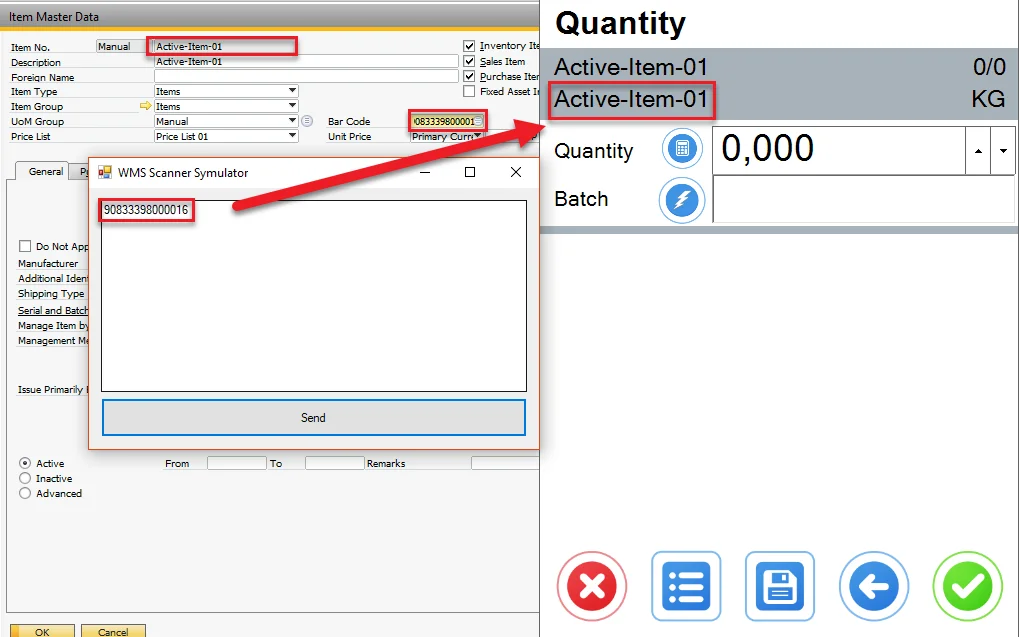Viewport: 1019px width, 637px height.
Task: Increase quantity with the up arrow
Action: pos(977,151)
